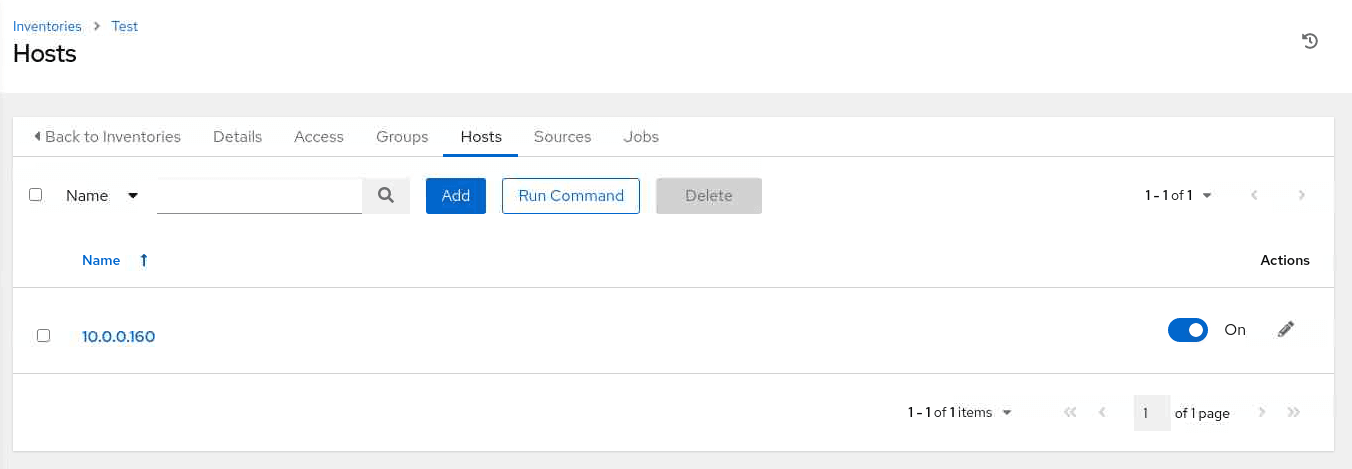Tick the select-all hosts checkbox

pyautogui.click(x=36, y=195)
